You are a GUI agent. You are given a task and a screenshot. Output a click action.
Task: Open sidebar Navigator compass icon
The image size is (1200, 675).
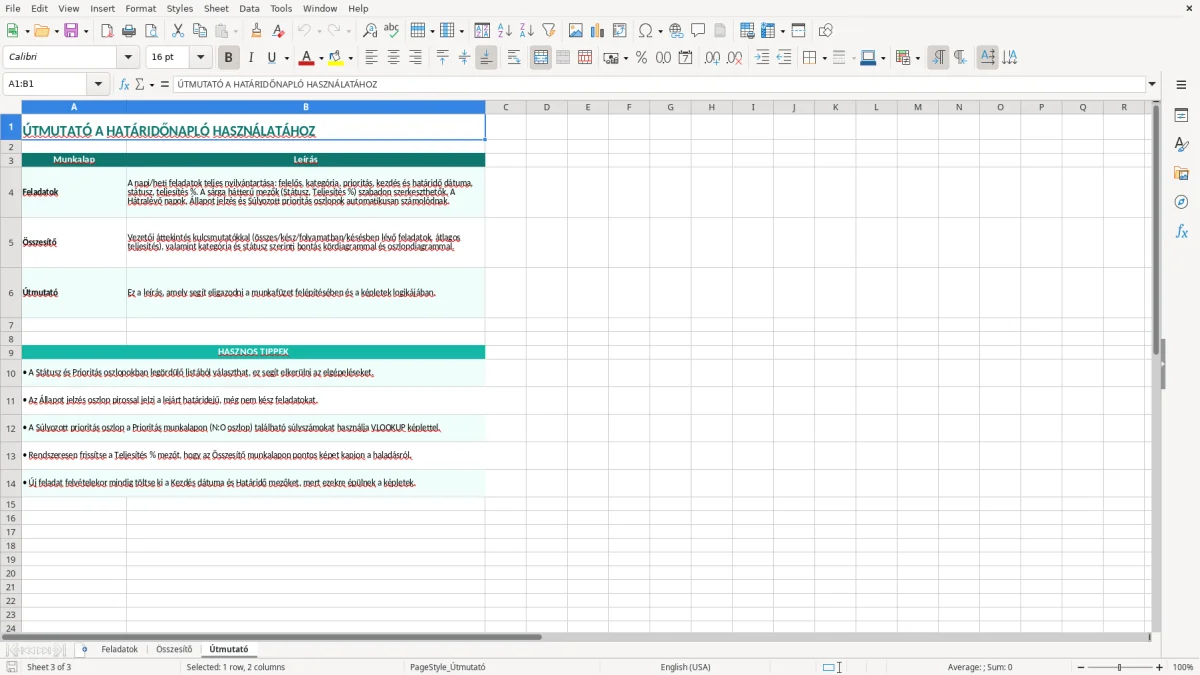[1181, 202]
